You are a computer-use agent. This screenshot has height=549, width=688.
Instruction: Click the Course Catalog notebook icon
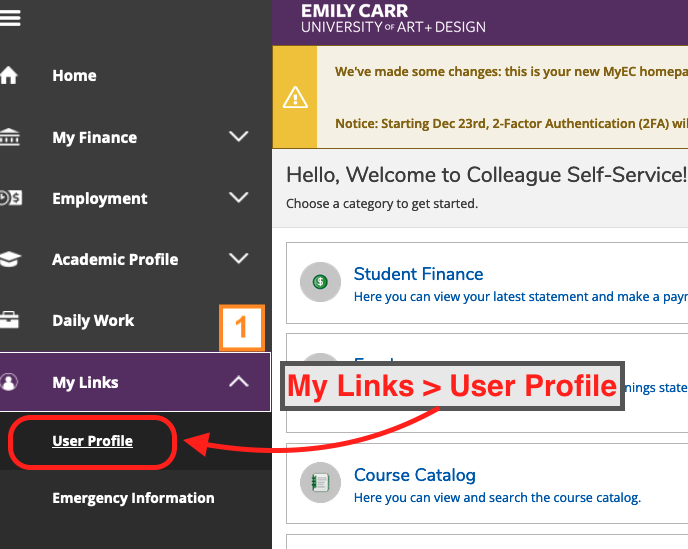320,482
